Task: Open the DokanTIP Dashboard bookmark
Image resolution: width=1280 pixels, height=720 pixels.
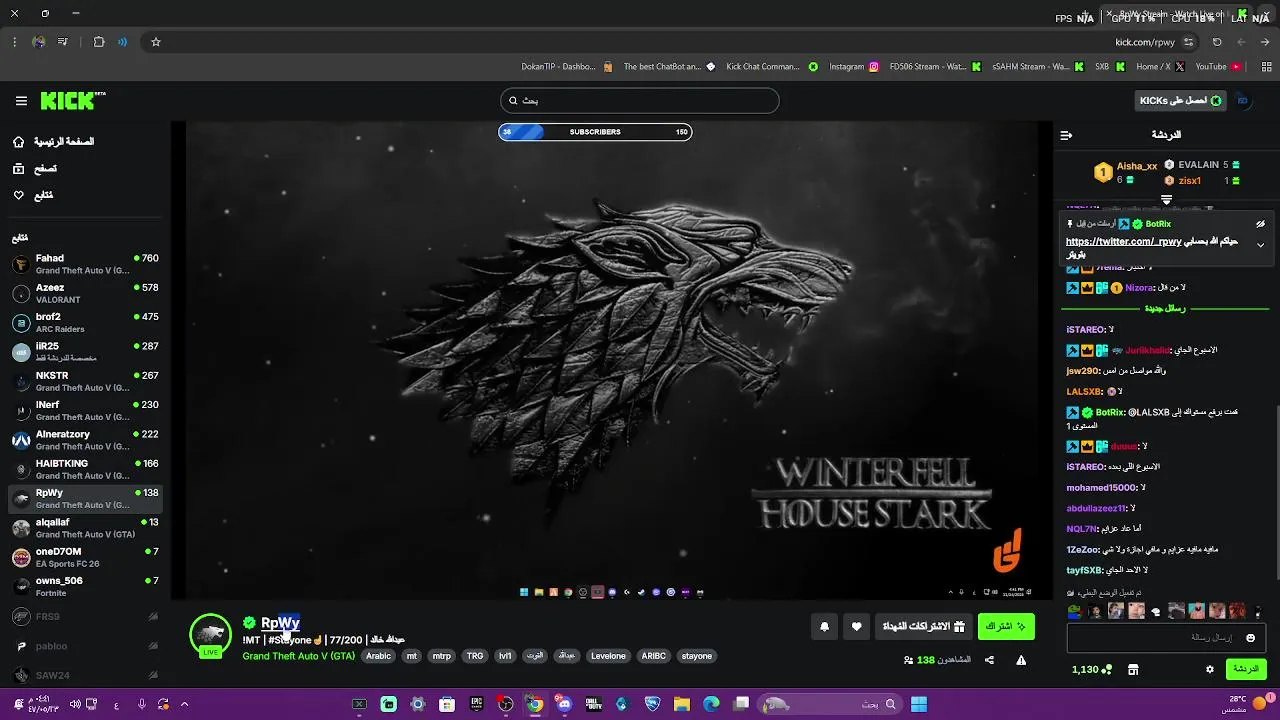Action: [566, 67]
